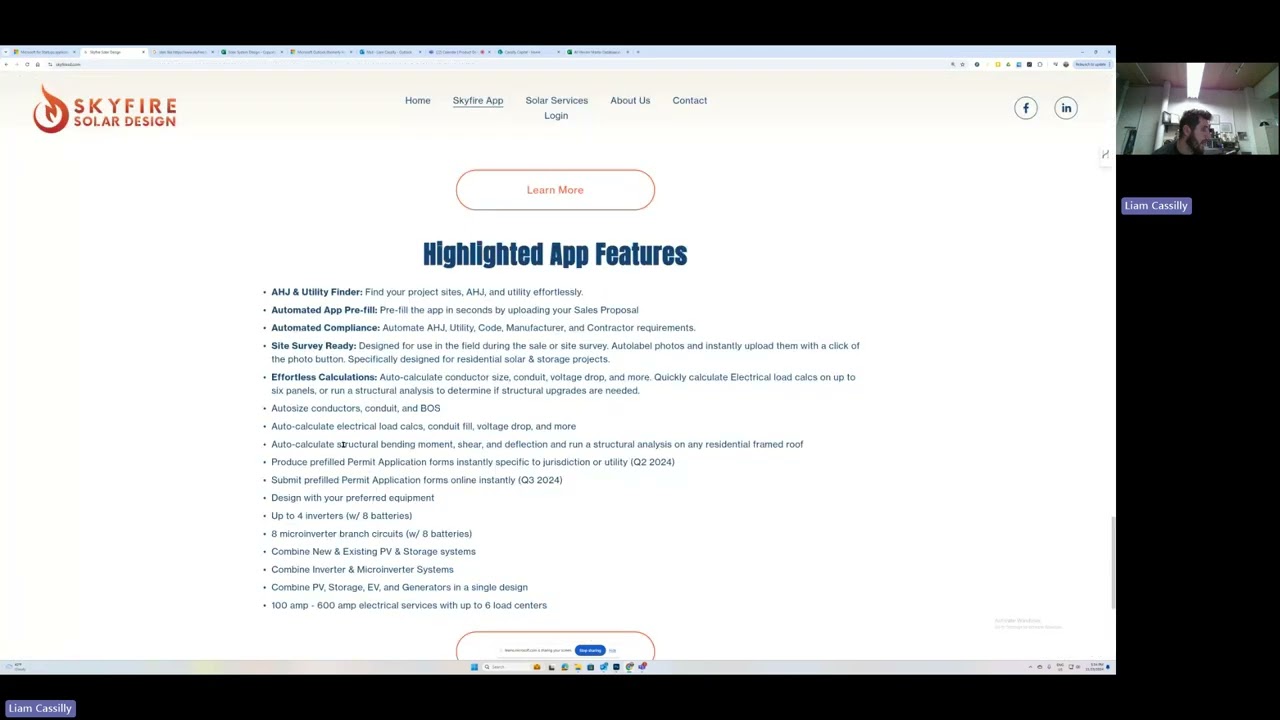Click 'Autosize conductors, conduit, and BOS' line
Screen dimensions: 1280x720
tap(356, 408)
